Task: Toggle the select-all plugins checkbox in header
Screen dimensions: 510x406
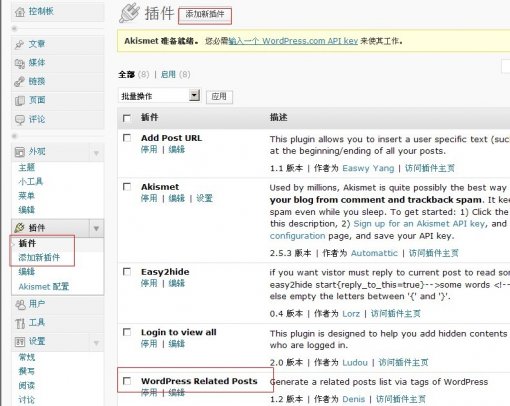Action: 127,118
